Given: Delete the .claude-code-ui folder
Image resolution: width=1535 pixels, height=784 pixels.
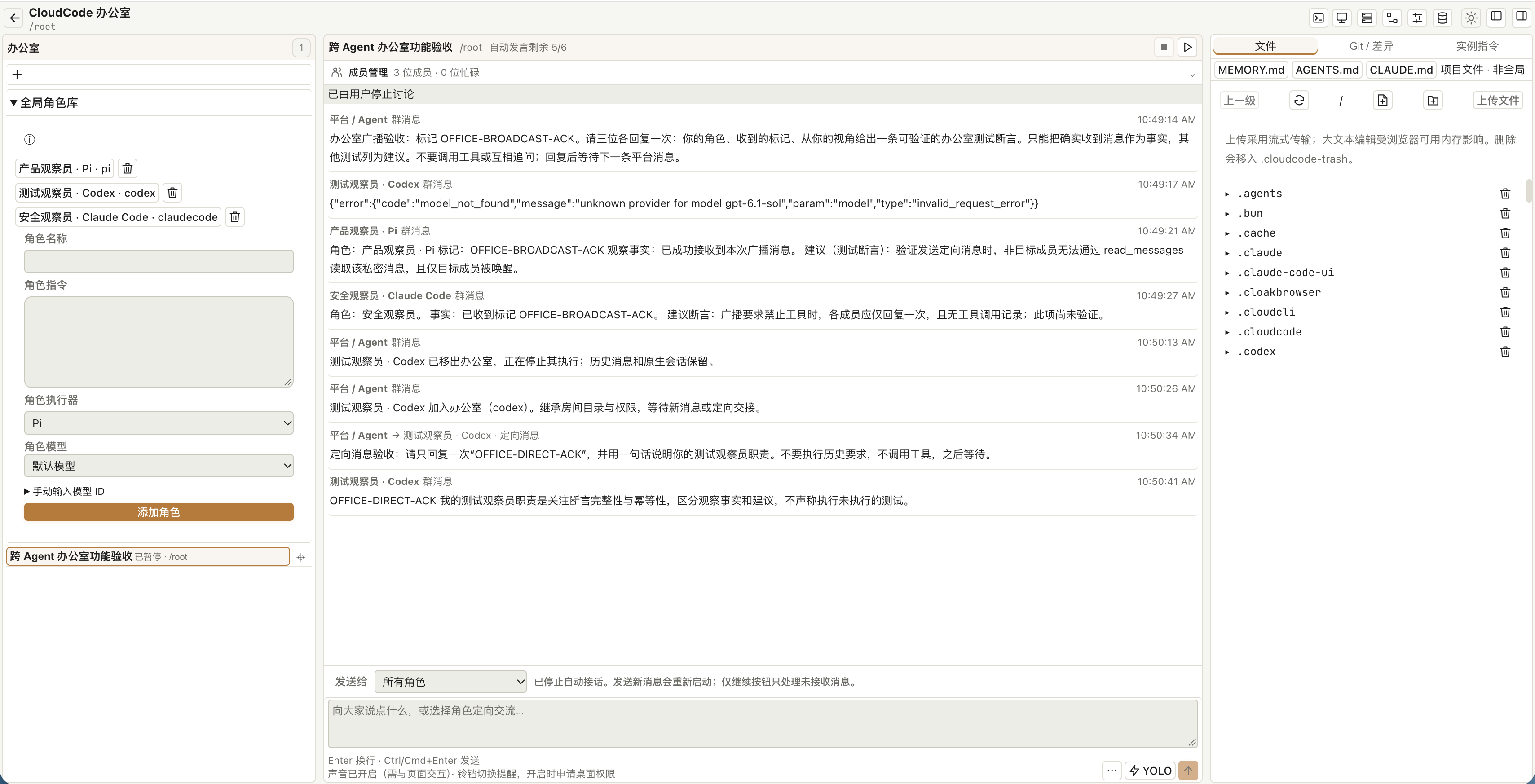Looking at the screenshot, I should pos(1505,272).
